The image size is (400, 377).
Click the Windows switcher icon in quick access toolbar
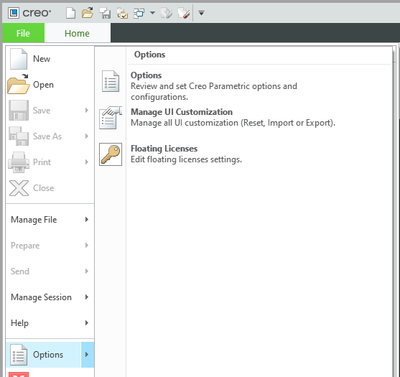[139, 13]
